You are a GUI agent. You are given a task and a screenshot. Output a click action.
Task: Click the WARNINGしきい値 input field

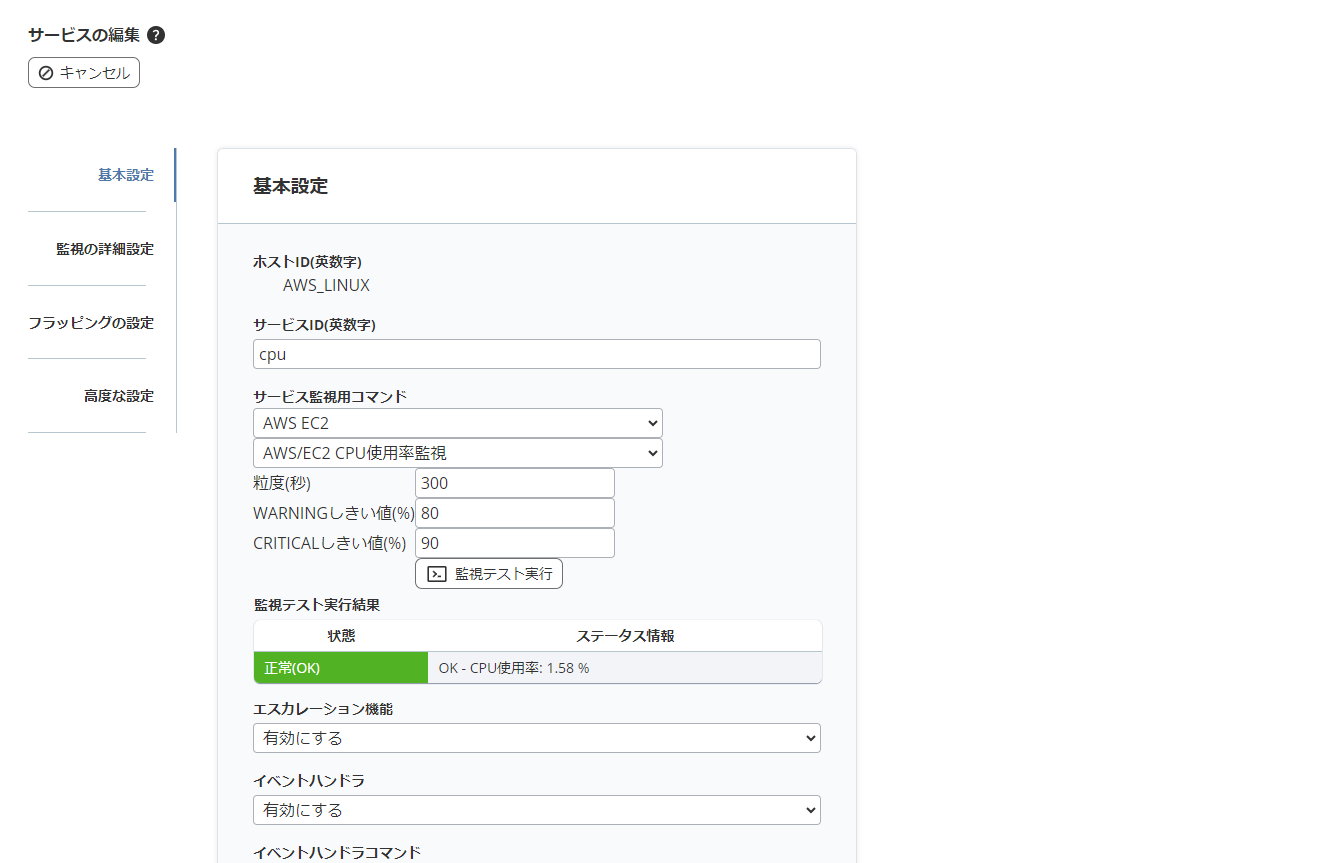pos(515,513)
